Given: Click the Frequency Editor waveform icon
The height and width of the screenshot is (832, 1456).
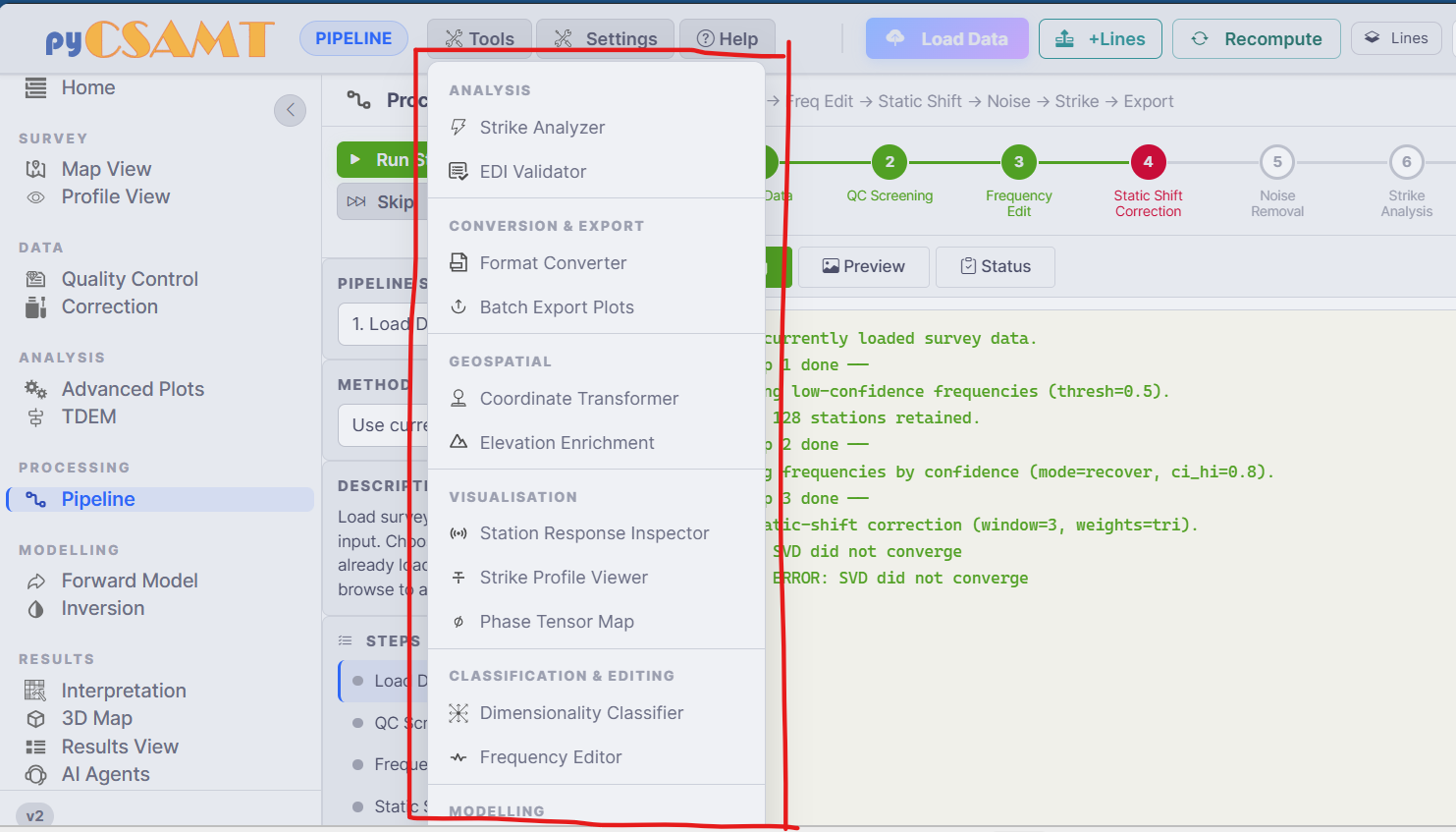Looking at the screenshot, I should [x=458, y=757].
